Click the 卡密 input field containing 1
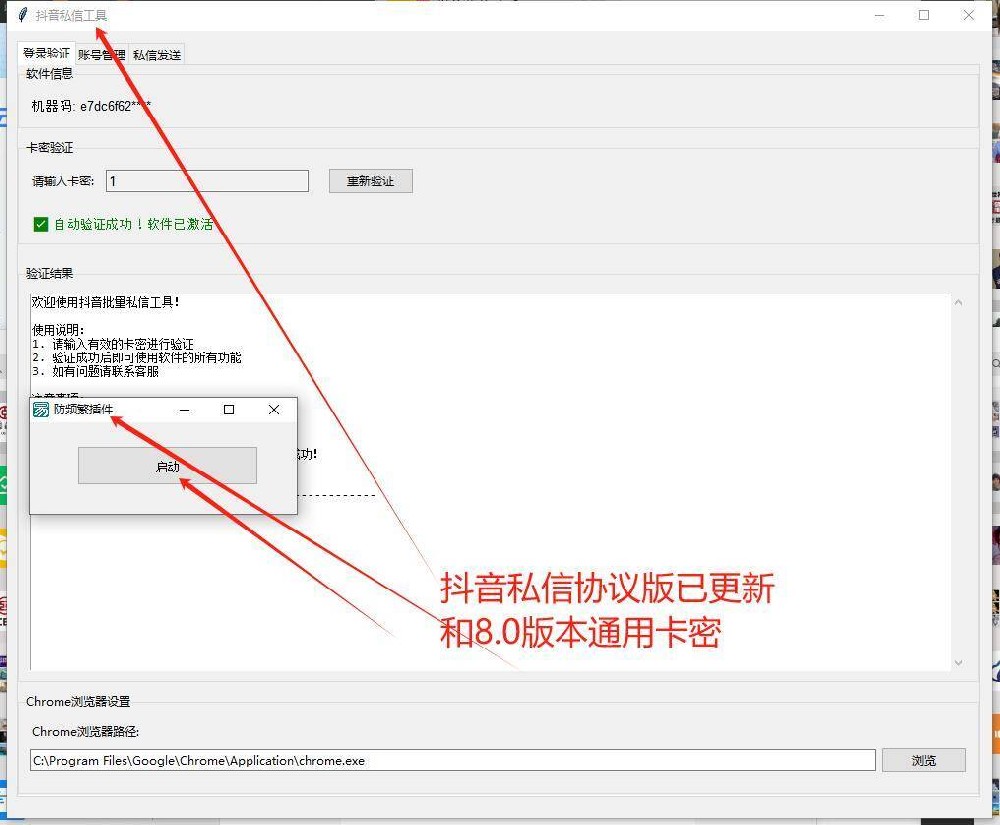 [x=207, y=181]
